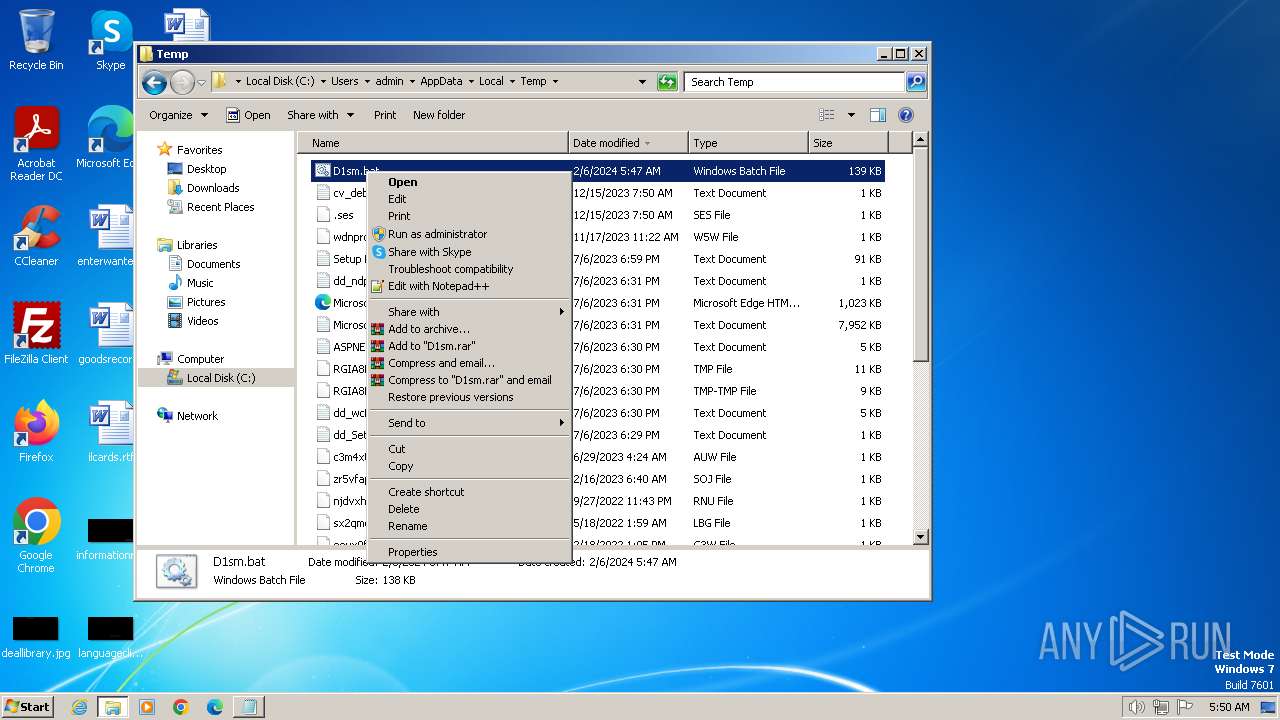
Task: Open Windows Media Player taskbar icon
Action: (x=147, y=707)
